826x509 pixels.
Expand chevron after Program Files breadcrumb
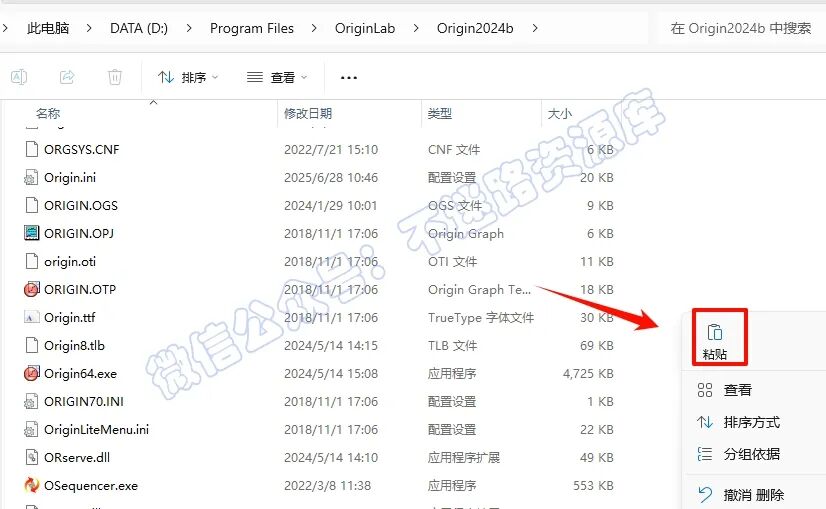pos(314,28)
